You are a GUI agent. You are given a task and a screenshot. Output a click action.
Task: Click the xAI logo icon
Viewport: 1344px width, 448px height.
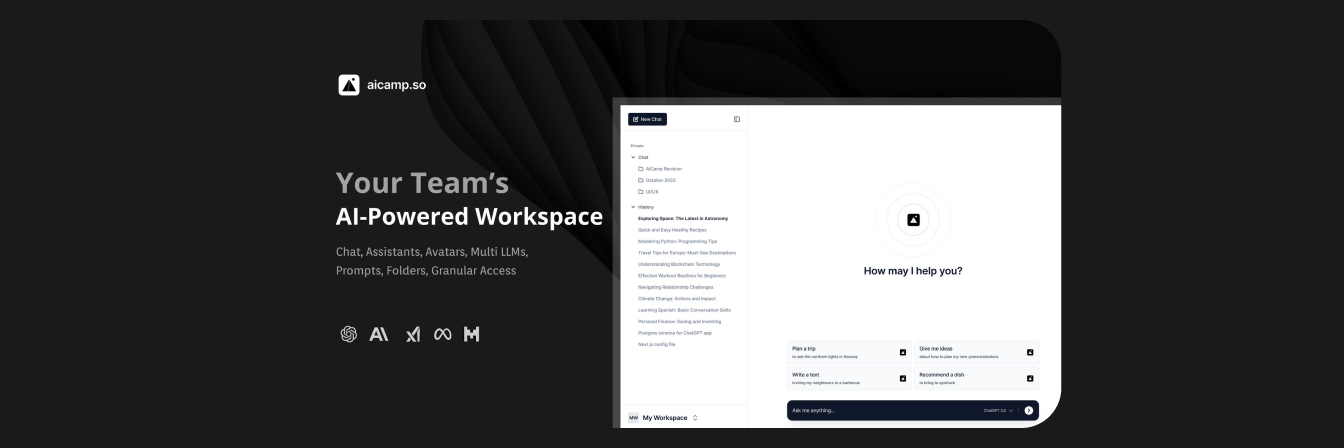412,334
